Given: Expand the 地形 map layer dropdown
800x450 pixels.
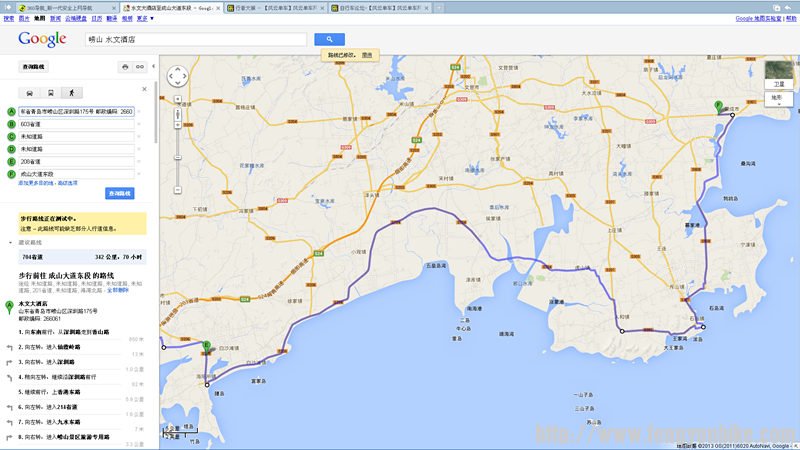Looking at the screenshot, I should click(778, 98).
